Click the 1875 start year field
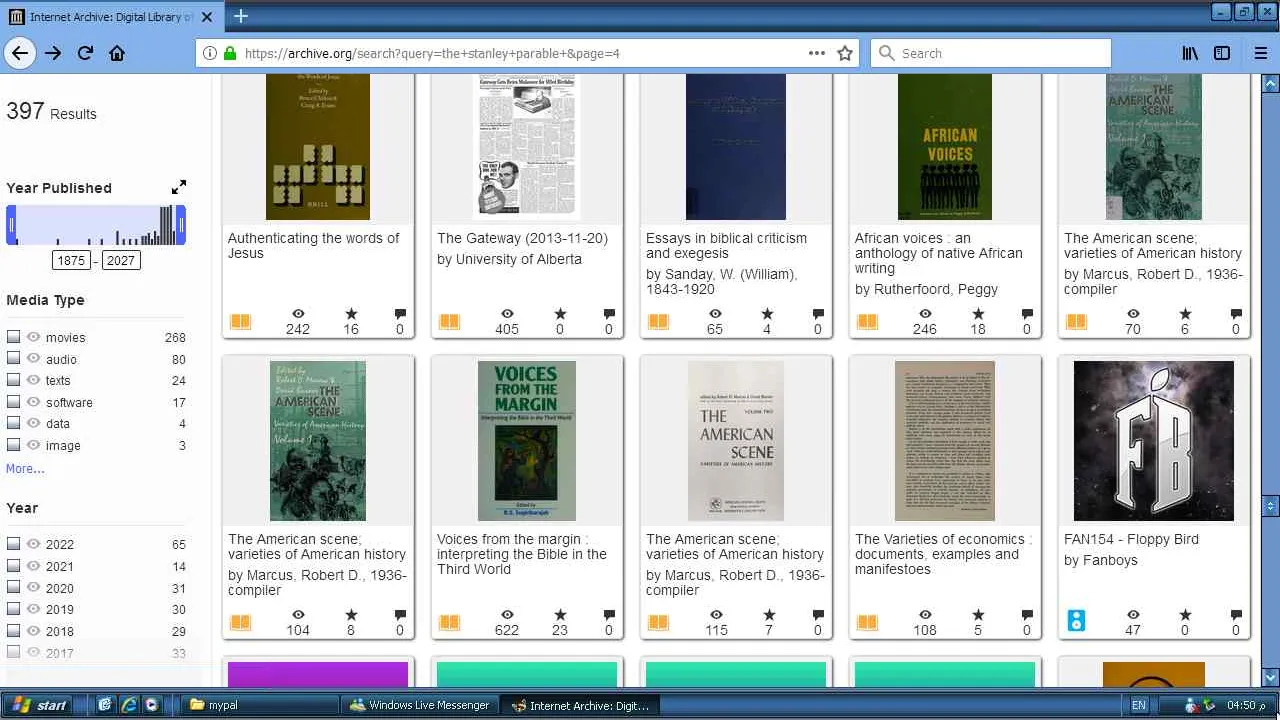Image resolution: width=1280 pixels, height=720 pixels. coord(71,260)
